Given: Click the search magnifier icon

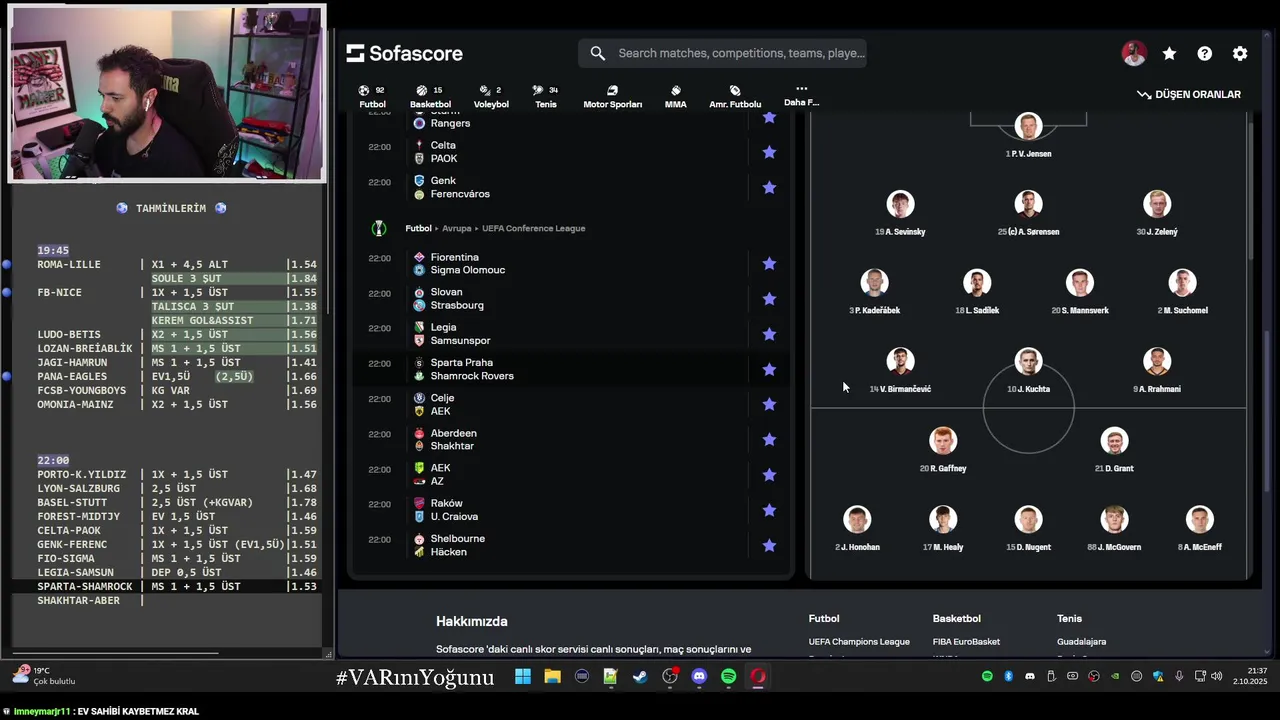Looking at the screenshot, I should (x=598, y=53).
